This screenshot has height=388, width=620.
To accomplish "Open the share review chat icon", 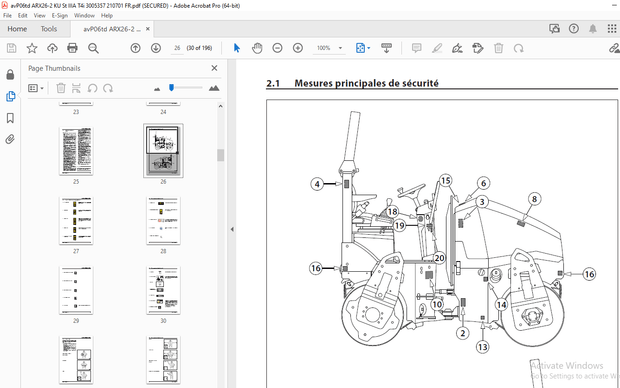I will click(554, 28).
